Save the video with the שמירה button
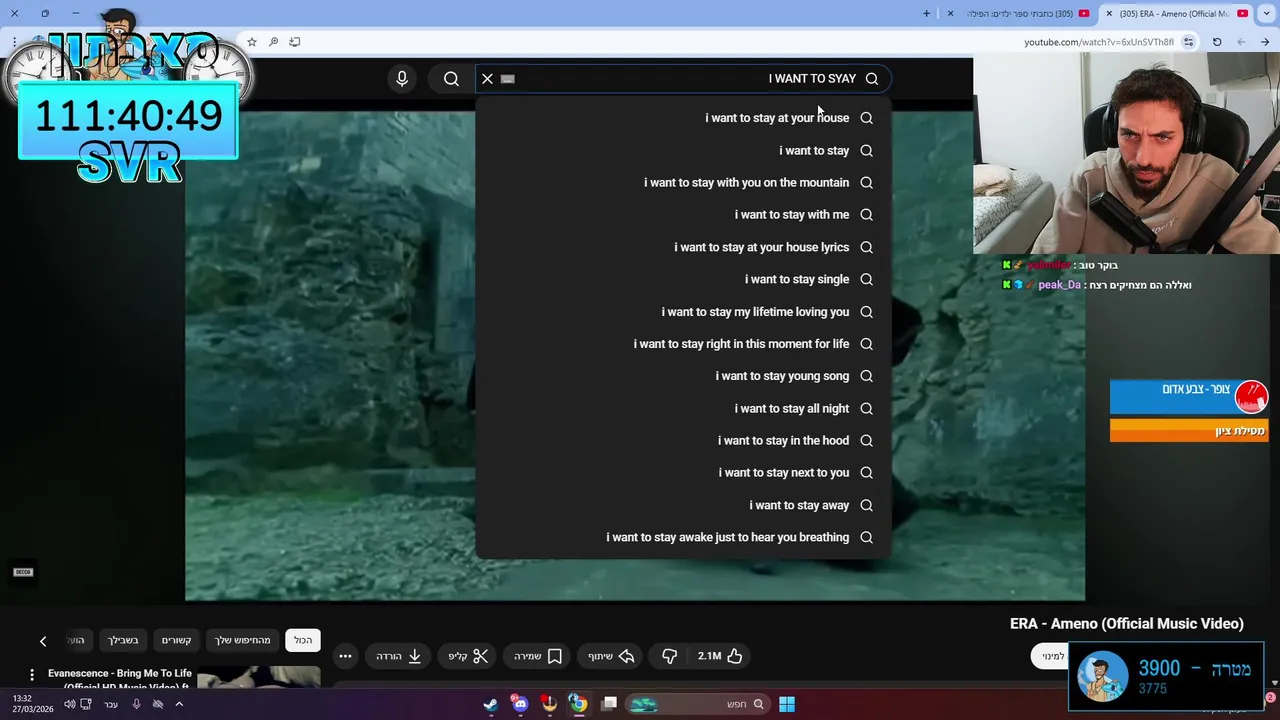This screenshot has height=720, width=1280. click(538, 656)
